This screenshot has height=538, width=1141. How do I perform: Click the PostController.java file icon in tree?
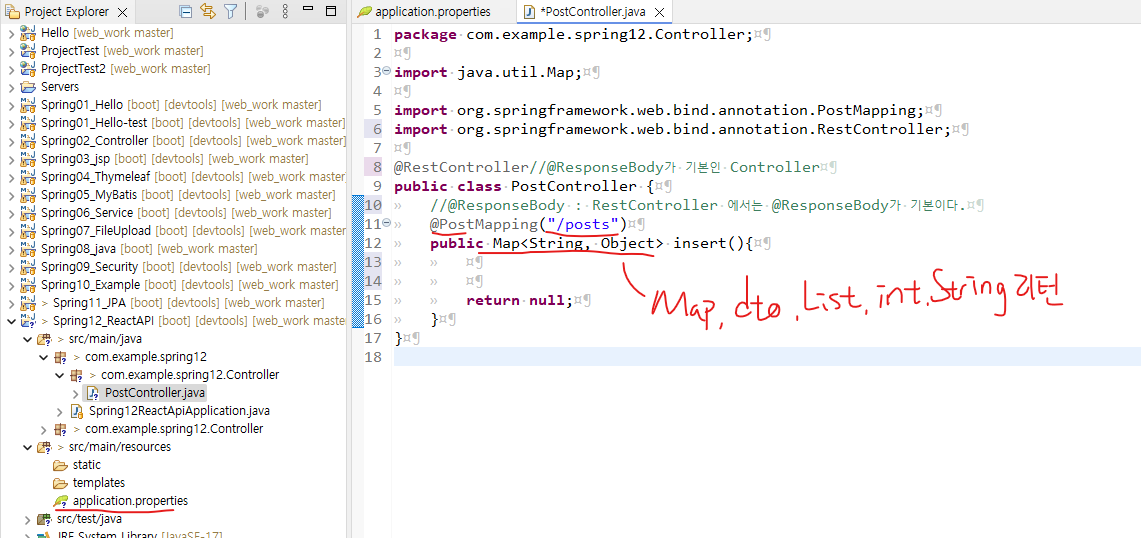click(92, 393)
